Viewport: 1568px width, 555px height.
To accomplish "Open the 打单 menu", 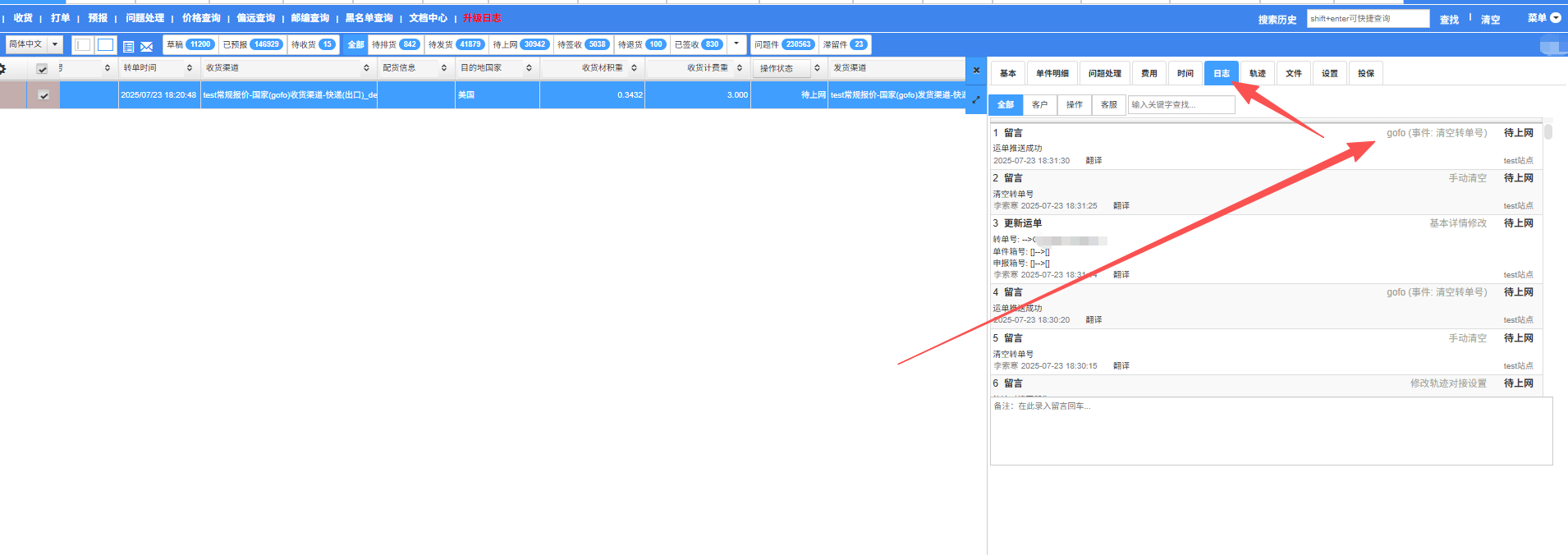I will click(x=60, y=18).
